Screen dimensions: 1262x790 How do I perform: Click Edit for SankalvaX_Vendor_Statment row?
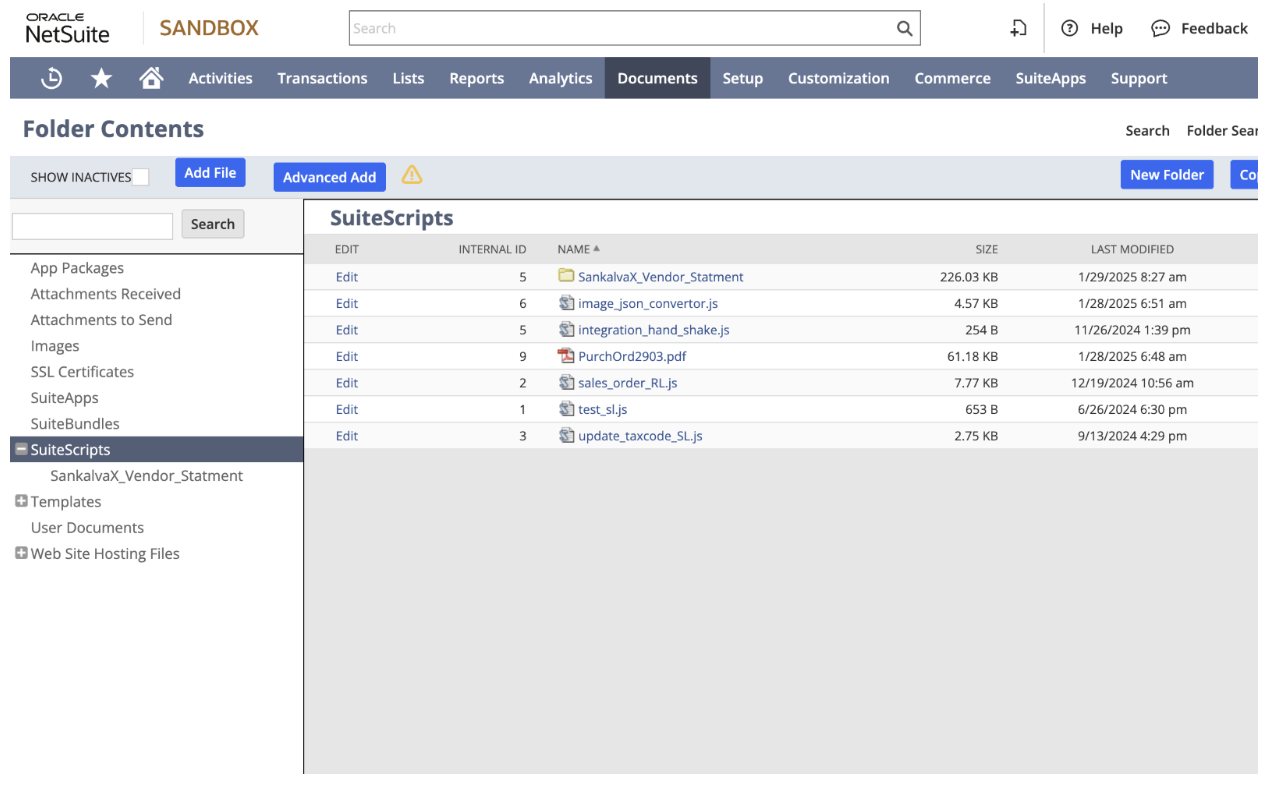pyautogui.click(x=347, y=277)
